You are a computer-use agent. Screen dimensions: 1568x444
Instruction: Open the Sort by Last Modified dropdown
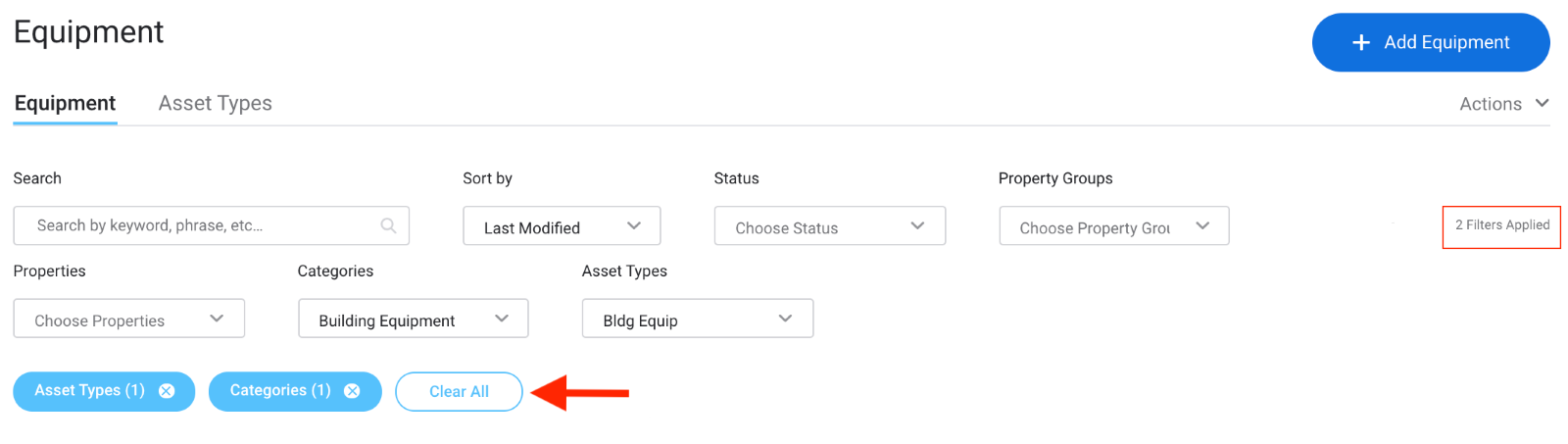coord(562,226)
